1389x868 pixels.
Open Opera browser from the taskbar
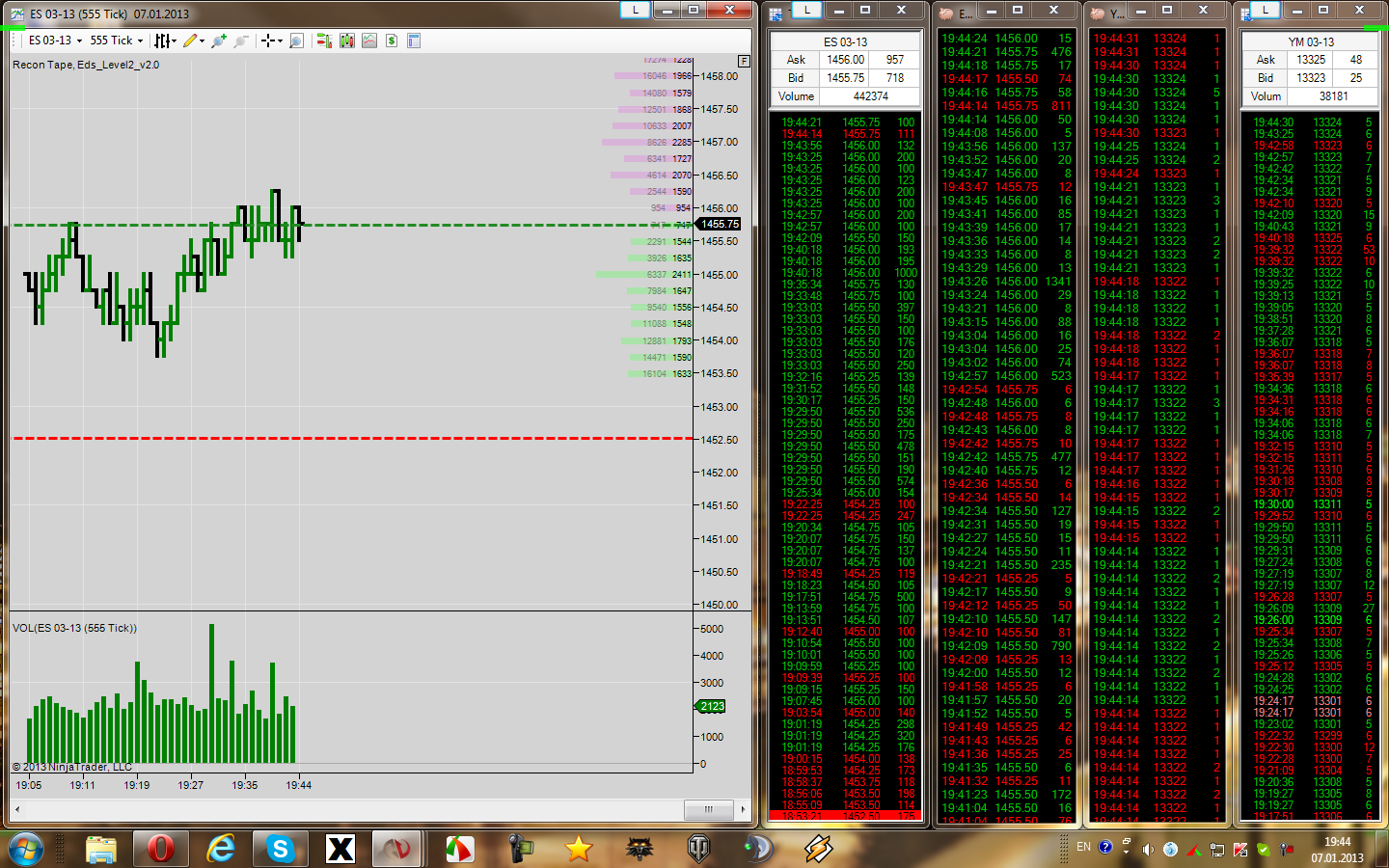click(x=161, y=849)
